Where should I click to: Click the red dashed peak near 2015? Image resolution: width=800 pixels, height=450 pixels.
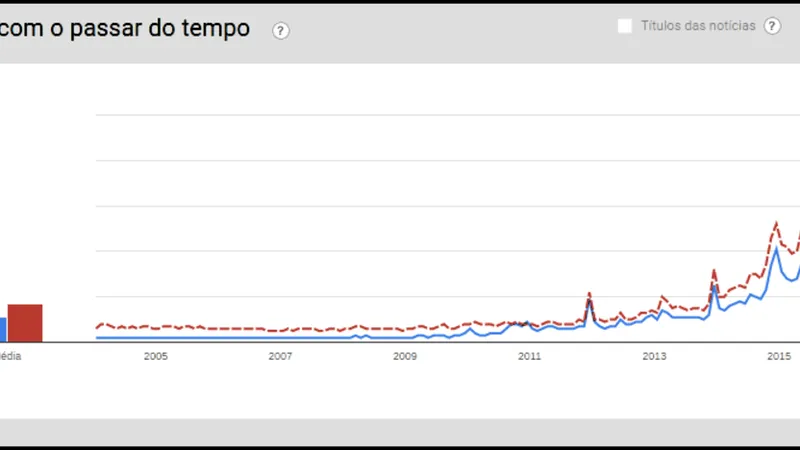point(777,223)
